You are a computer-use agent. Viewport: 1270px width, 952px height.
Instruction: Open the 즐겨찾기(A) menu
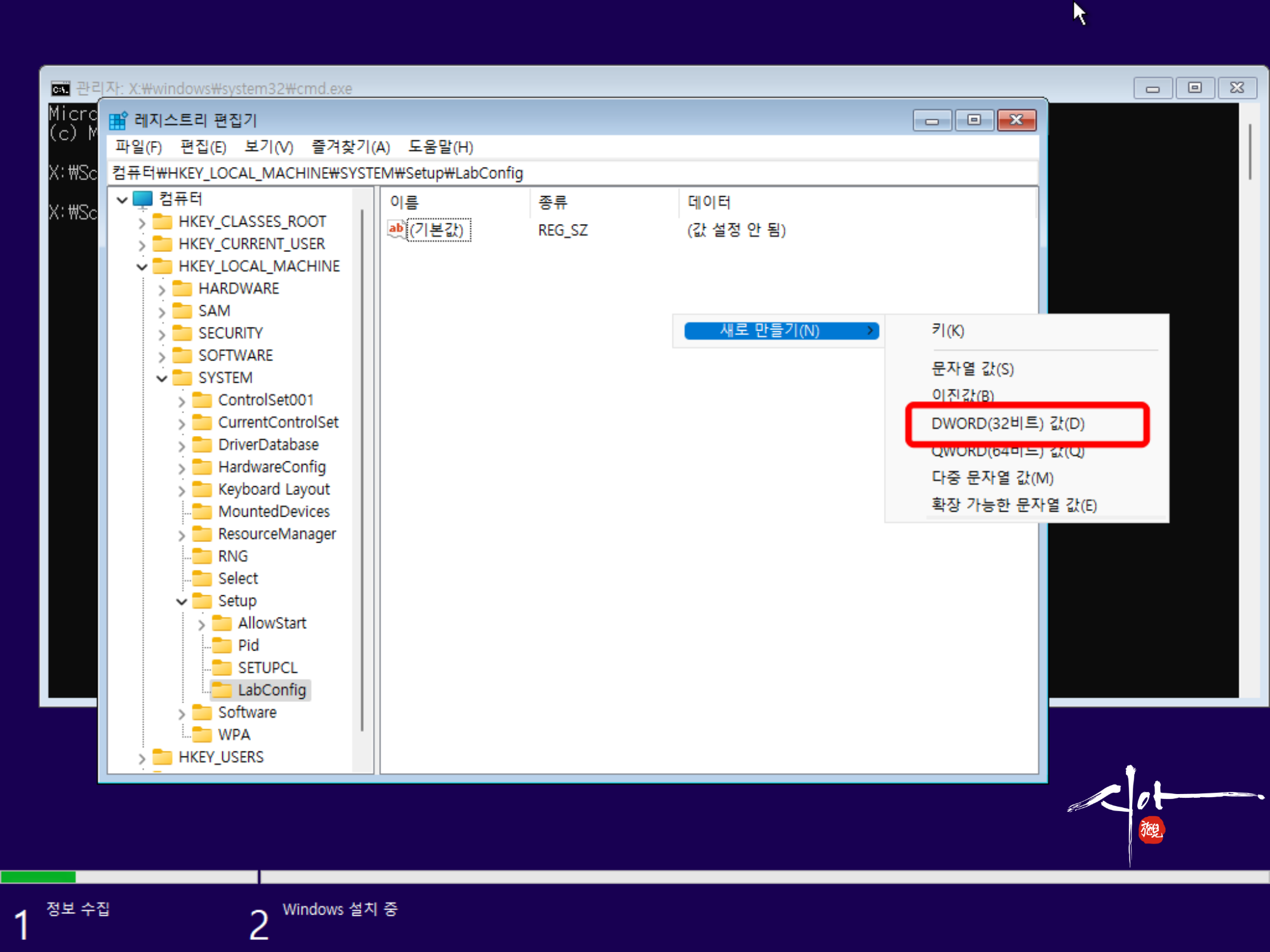coord(351,147)
